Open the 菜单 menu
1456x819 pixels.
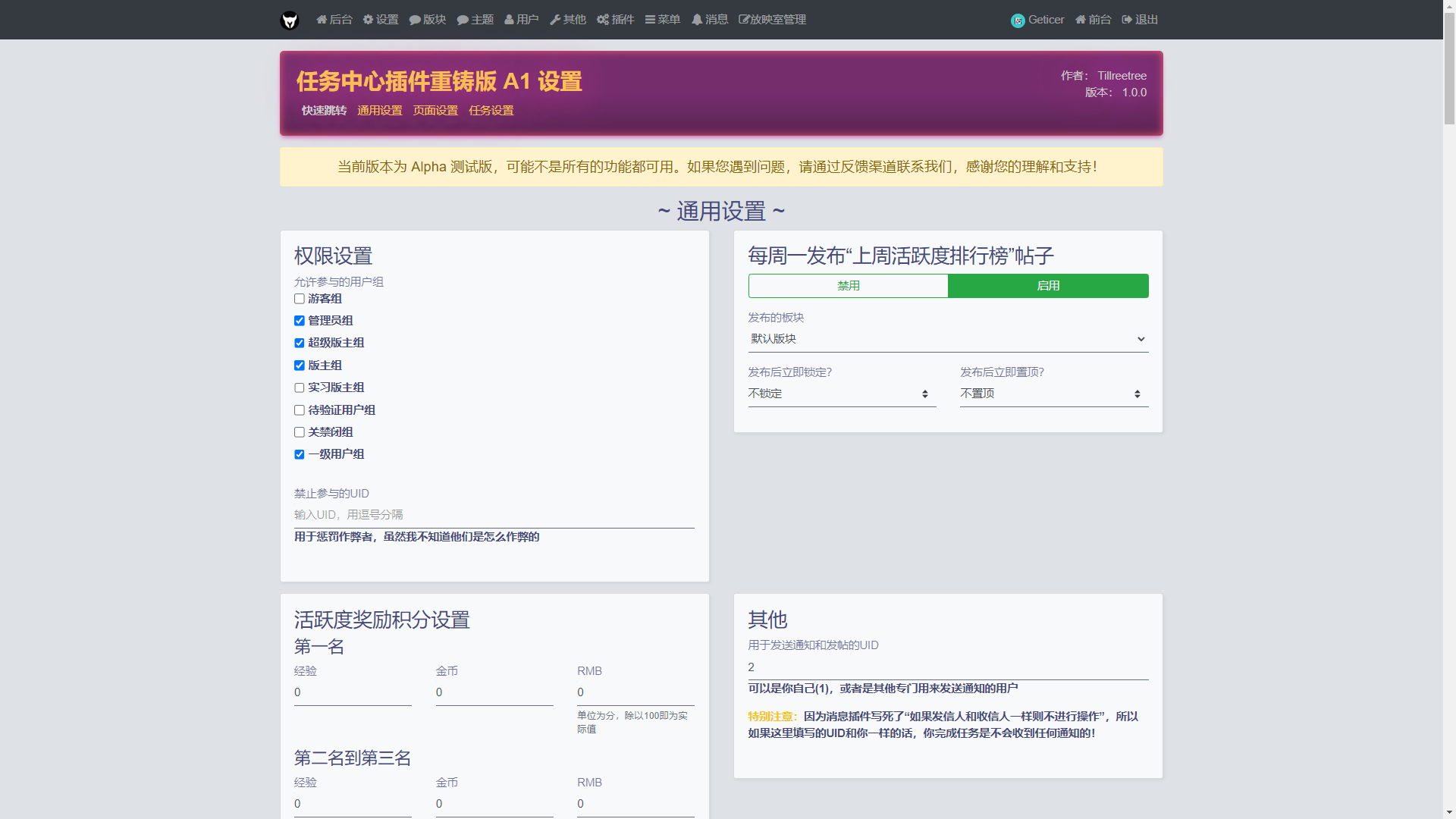pyautogui.click(x=663, y=20)
